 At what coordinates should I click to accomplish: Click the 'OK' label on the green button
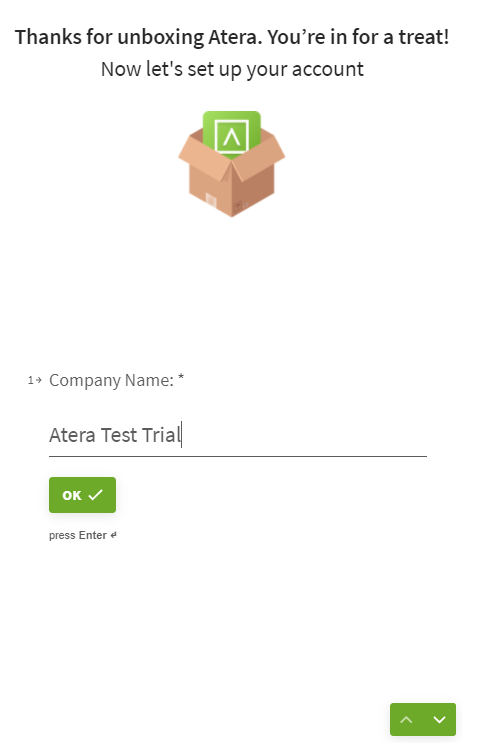tap(72, 495)
